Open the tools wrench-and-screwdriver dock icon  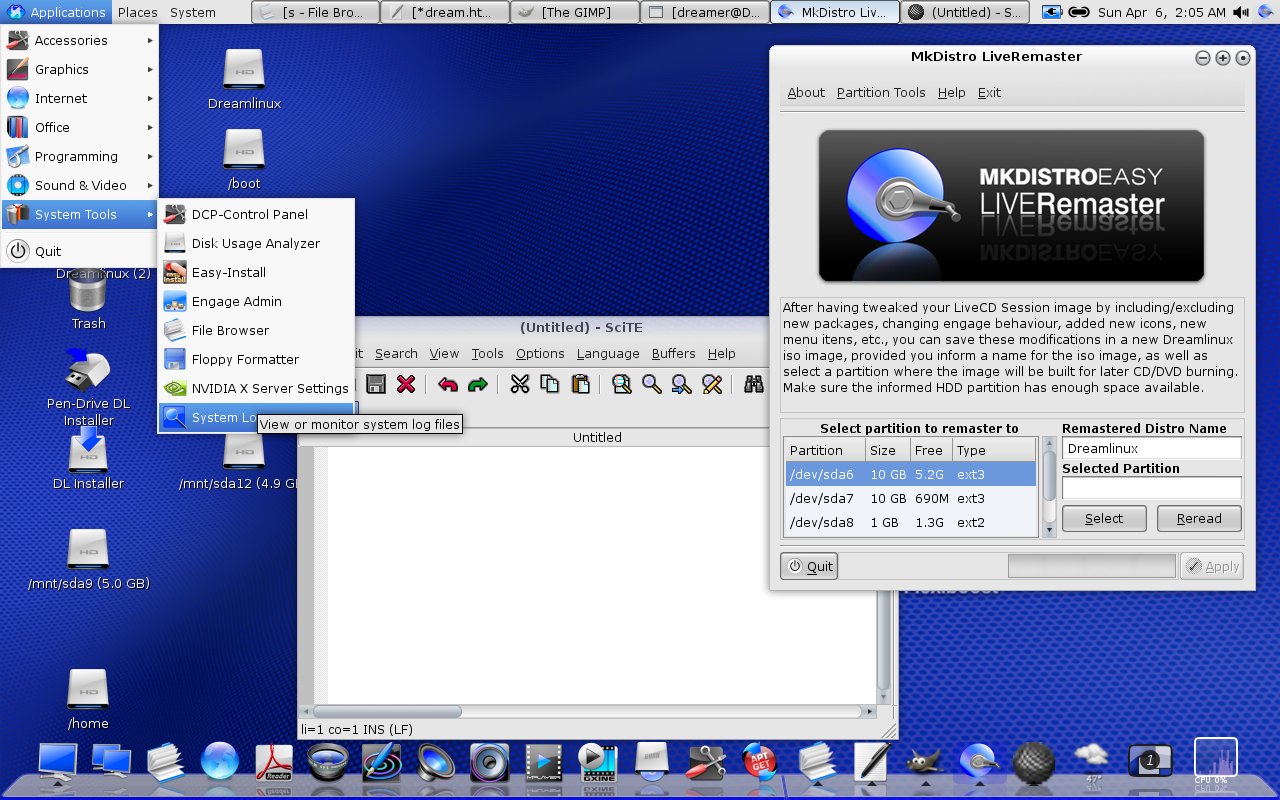coord(706,762)
